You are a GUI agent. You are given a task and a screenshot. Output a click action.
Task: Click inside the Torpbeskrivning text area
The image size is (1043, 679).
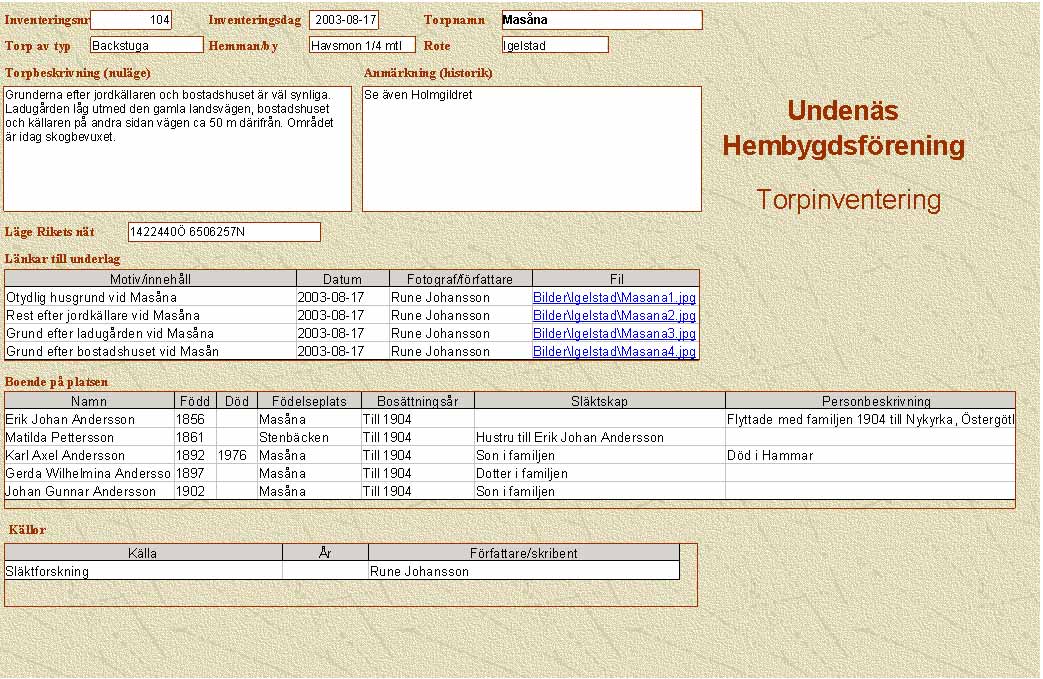tap(178, 148)
